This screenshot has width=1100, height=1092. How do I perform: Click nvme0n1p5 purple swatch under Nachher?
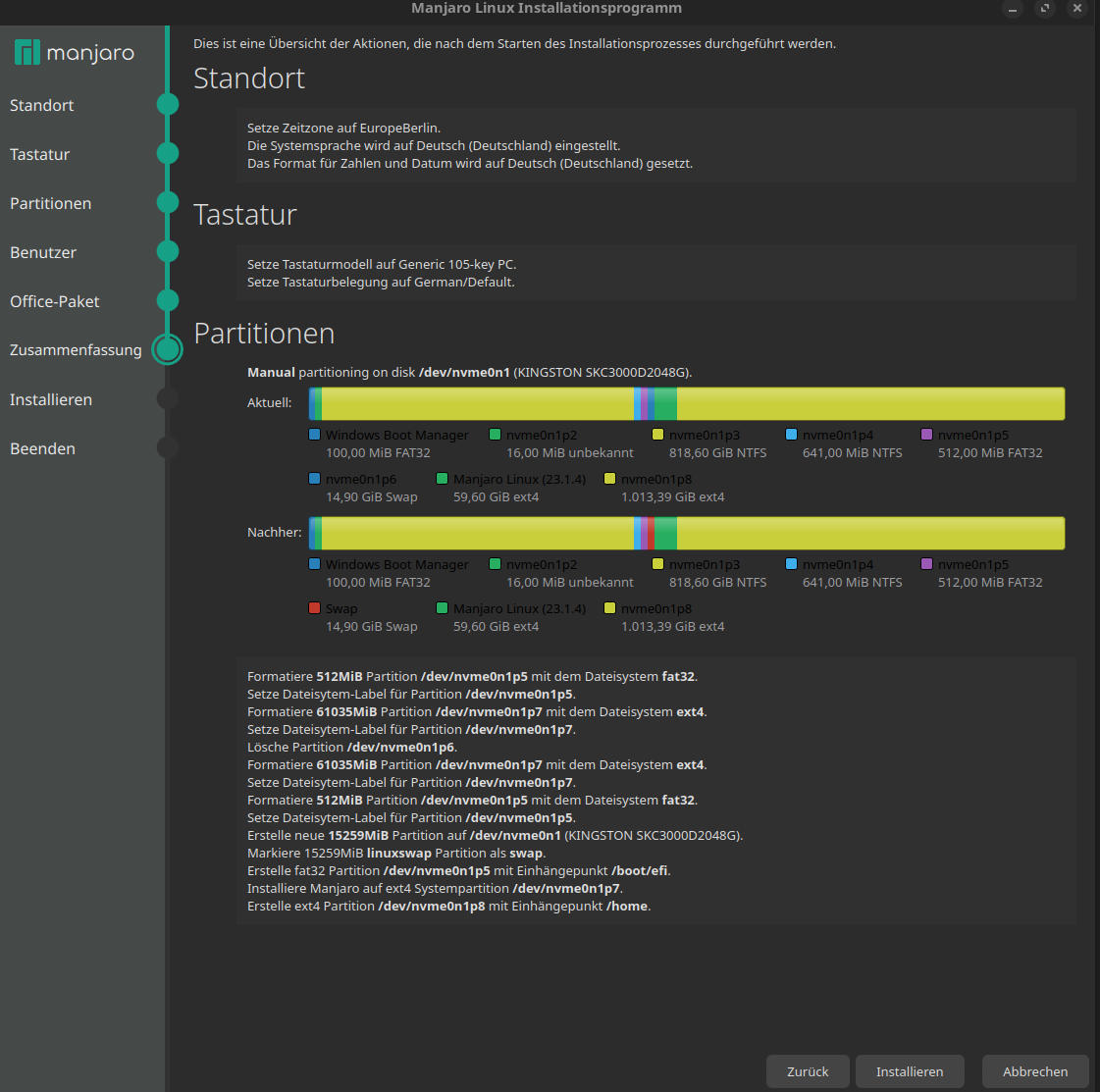[x=926, y=564]
